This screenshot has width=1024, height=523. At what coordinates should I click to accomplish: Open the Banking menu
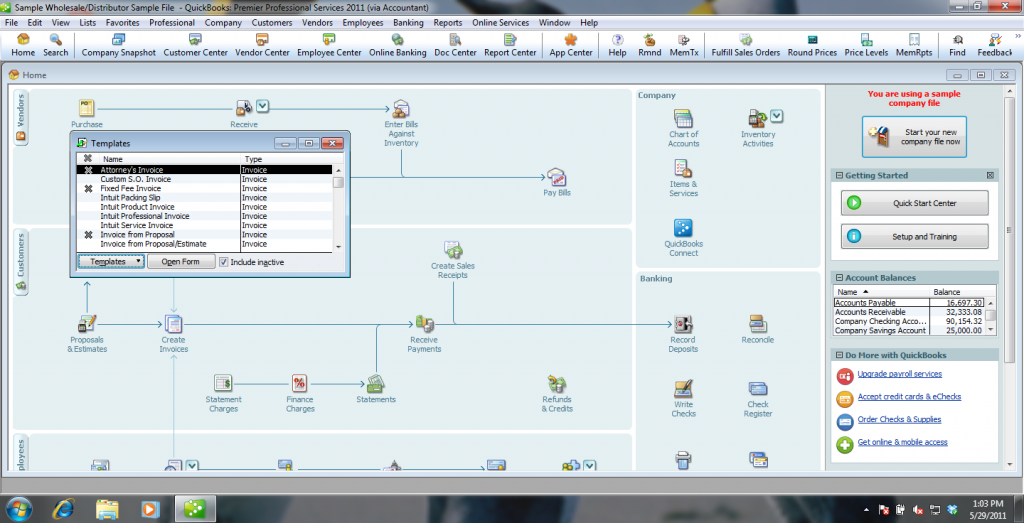point(408,22)
